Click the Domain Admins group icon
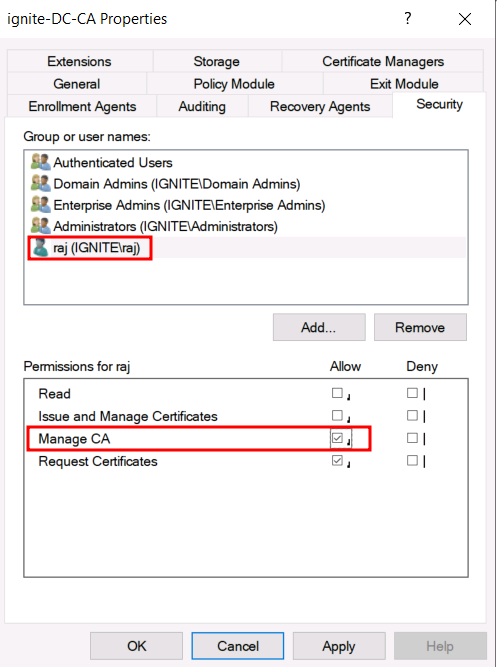This screenshot has height=667, width=497. coord(41,183)
